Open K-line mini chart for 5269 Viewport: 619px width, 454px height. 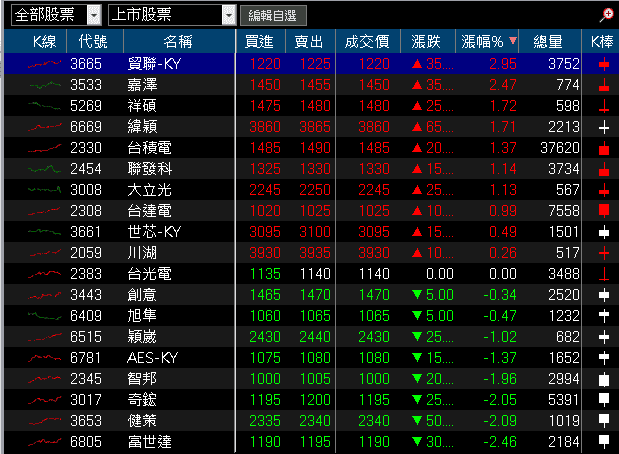[44, 106]
